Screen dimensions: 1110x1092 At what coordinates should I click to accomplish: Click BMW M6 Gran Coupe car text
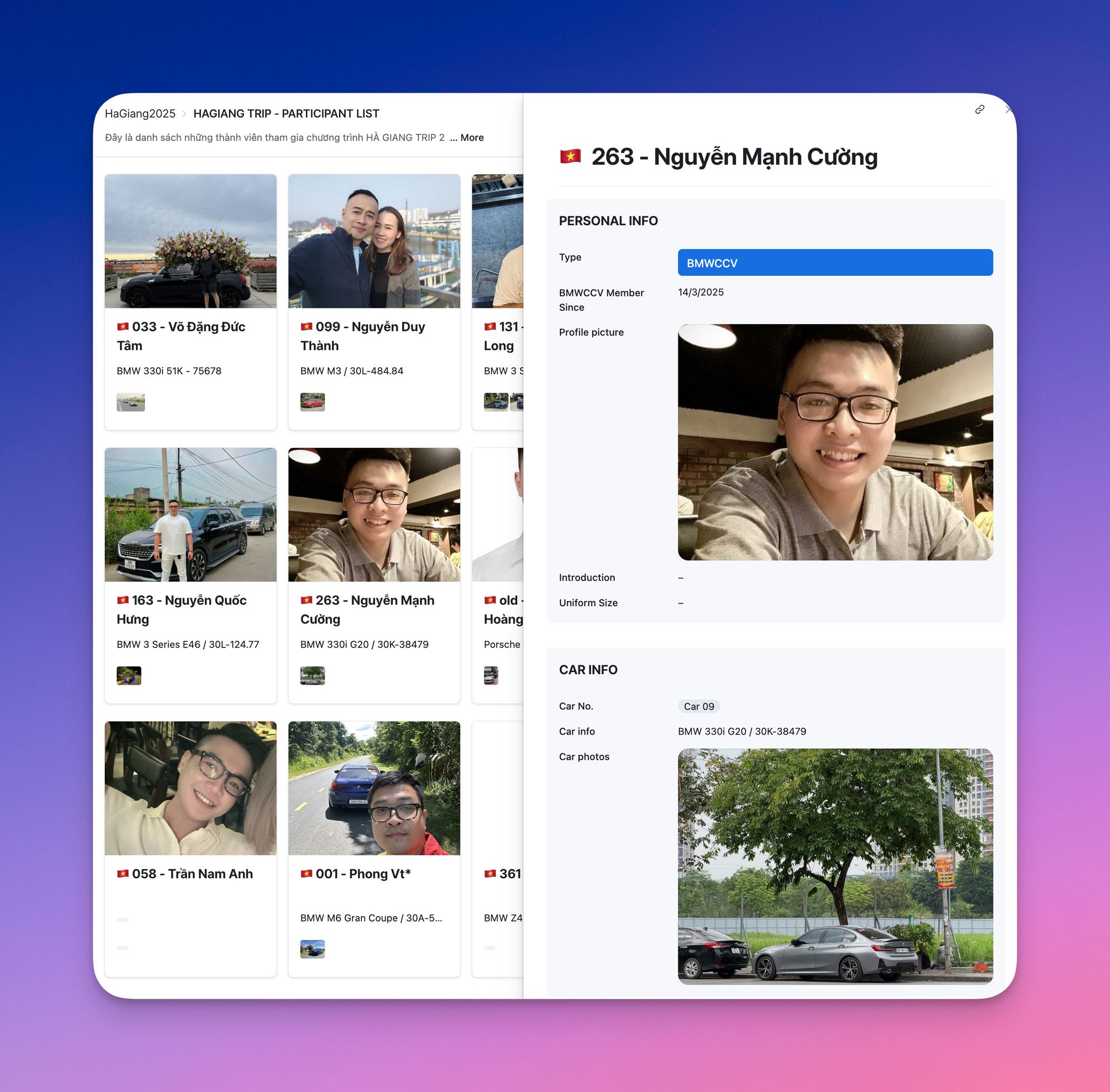(x=371, y=918)
